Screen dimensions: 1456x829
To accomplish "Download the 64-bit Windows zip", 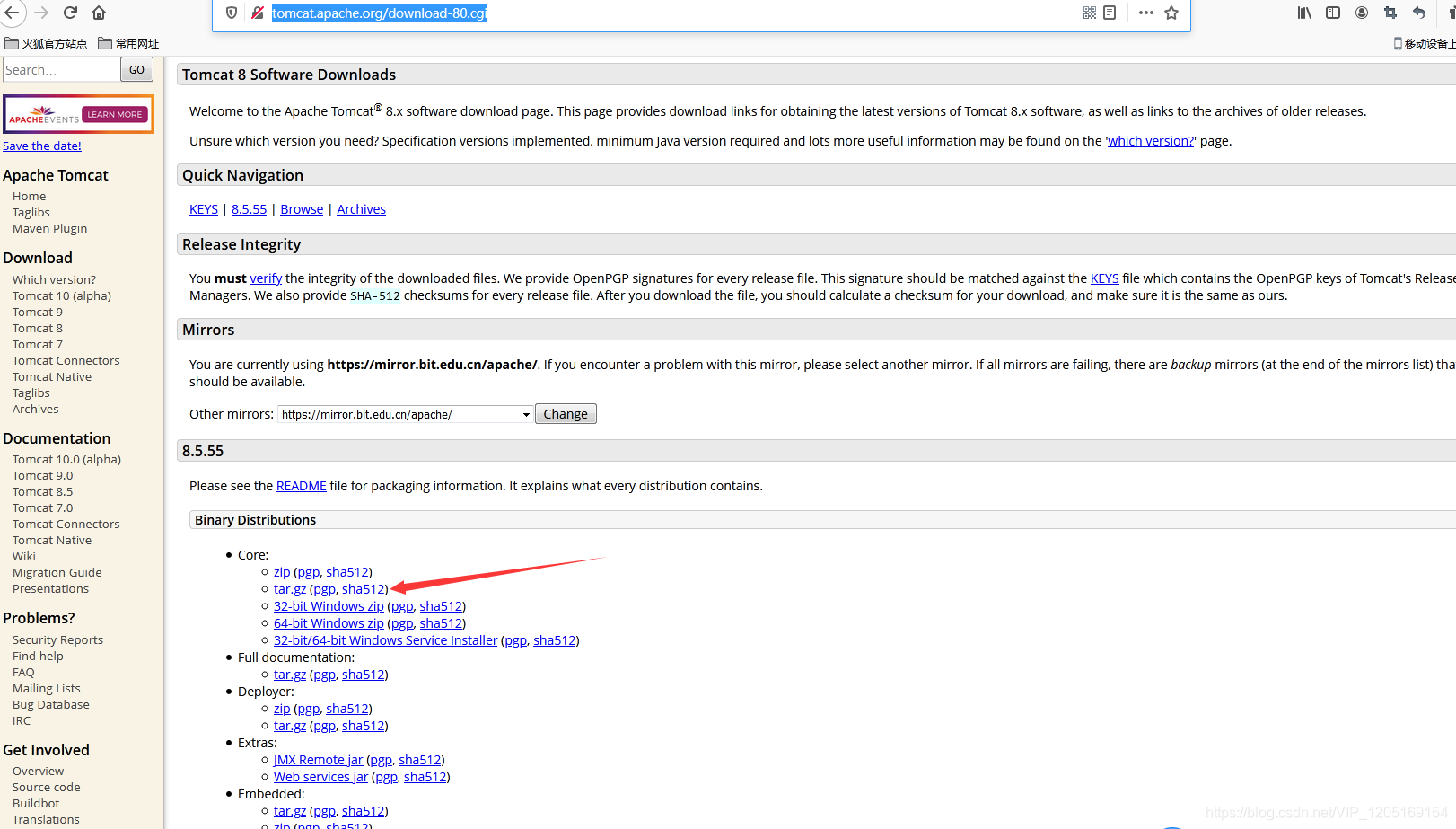I will point(329,623).
